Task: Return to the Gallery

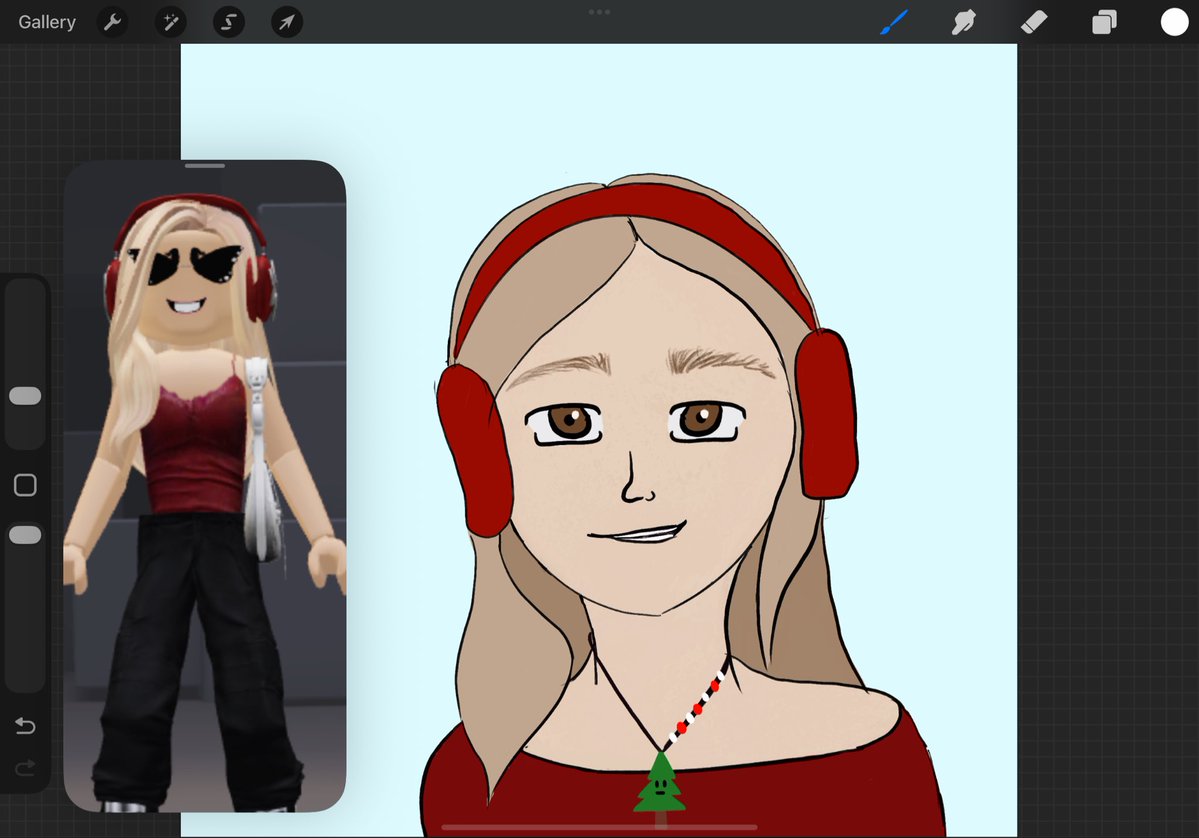Action: [46, 21]
